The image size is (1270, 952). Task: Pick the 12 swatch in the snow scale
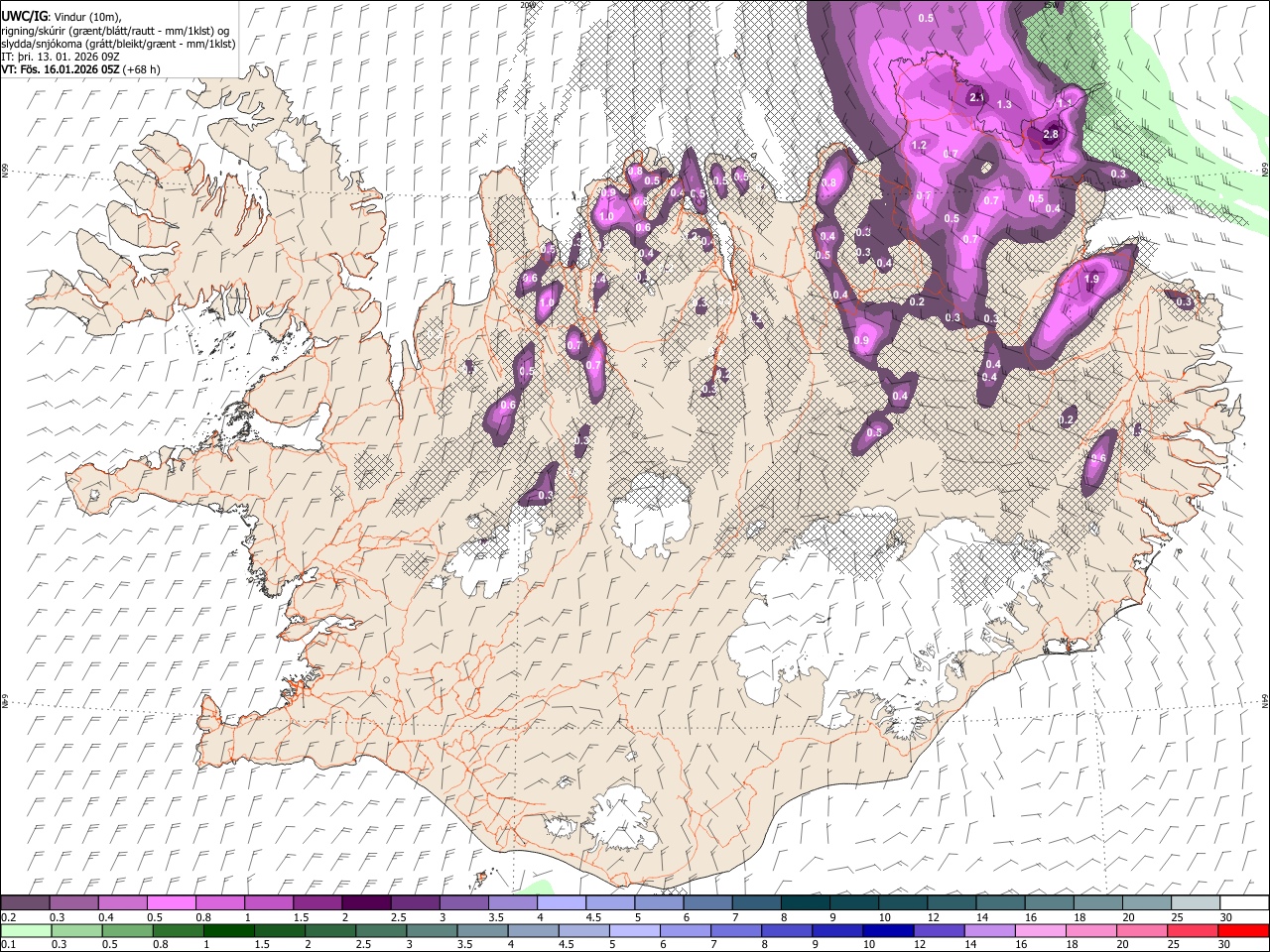pos(952,902)
